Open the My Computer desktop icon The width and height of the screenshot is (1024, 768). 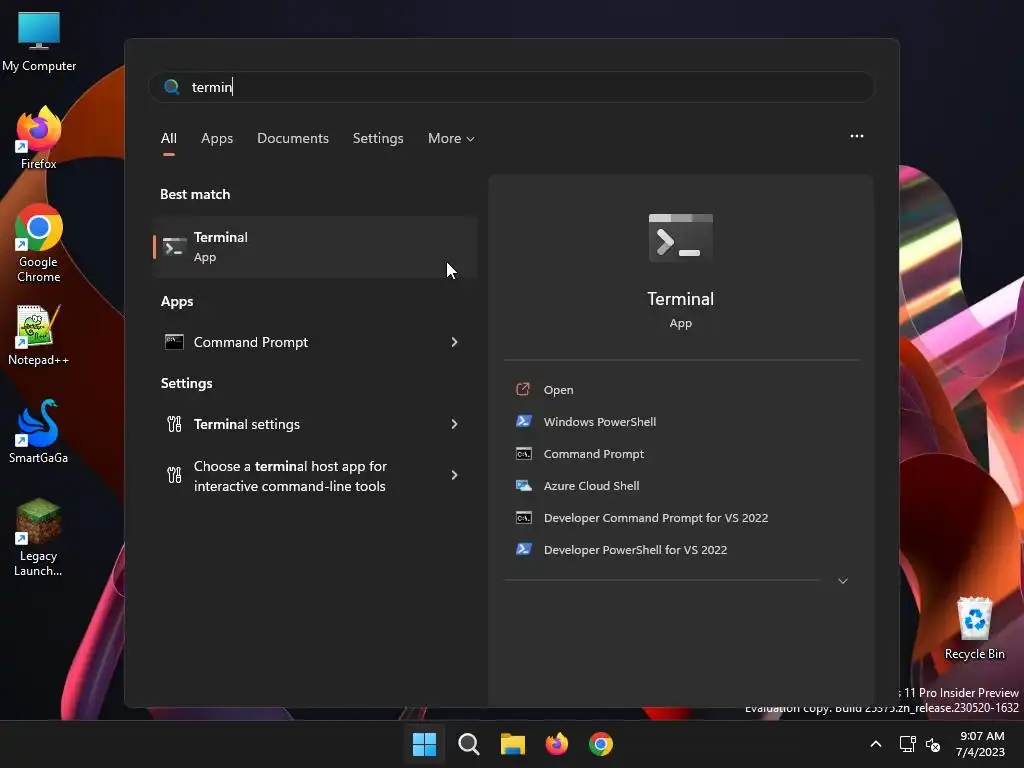pyautogui.click(x=39, y=42)
